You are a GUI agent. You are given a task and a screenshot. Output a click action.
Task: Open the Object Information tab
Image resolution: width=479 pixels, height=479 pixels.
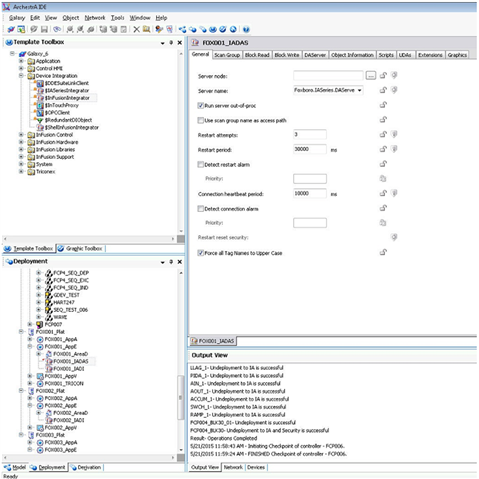click(x=352, y=55)
